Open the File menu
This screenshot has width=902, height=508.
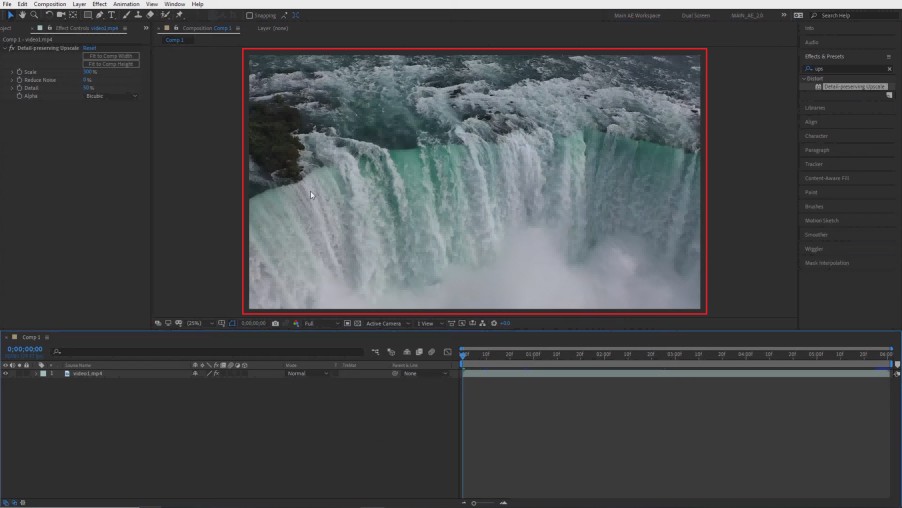(x=7, y=4)
